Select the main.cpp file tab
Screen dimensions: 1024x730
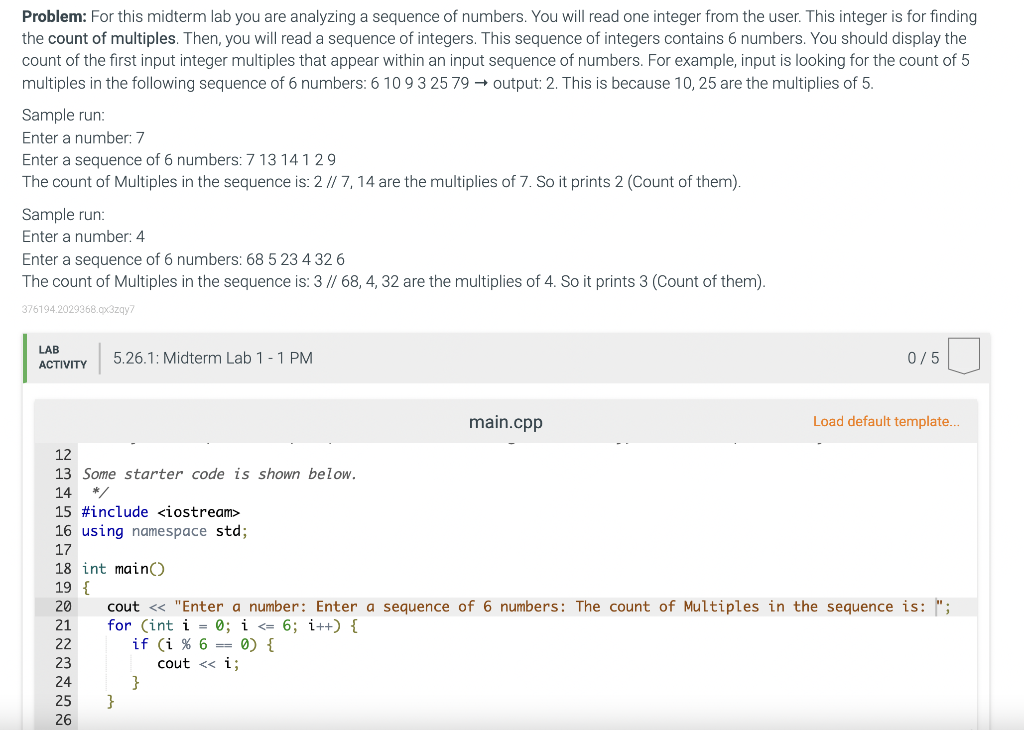[x=505, y=422]
